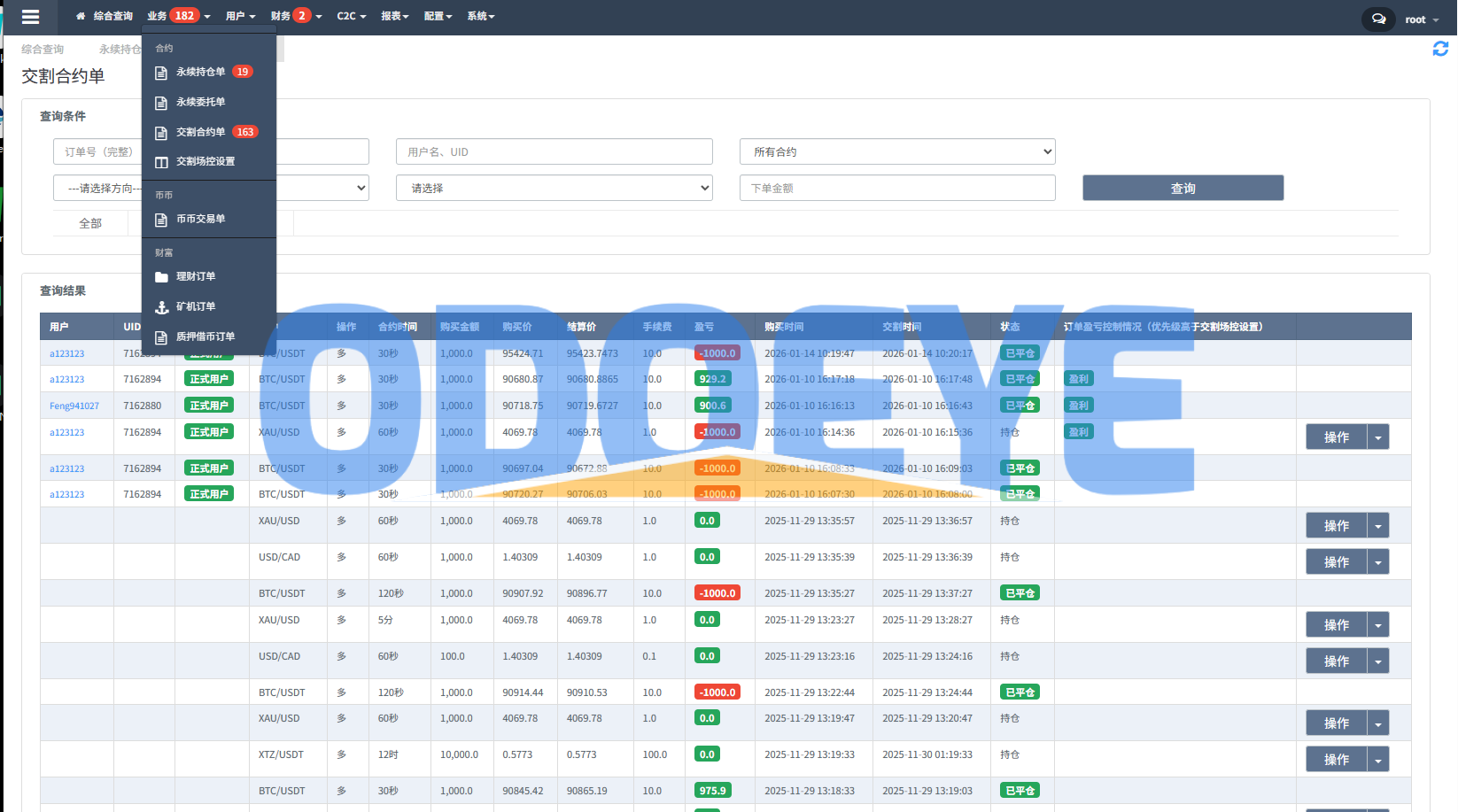The width and height of the screenshot is (1458, 812).
Task: Click the home icon beside 综合查询
Action: [x=81, y=16]
